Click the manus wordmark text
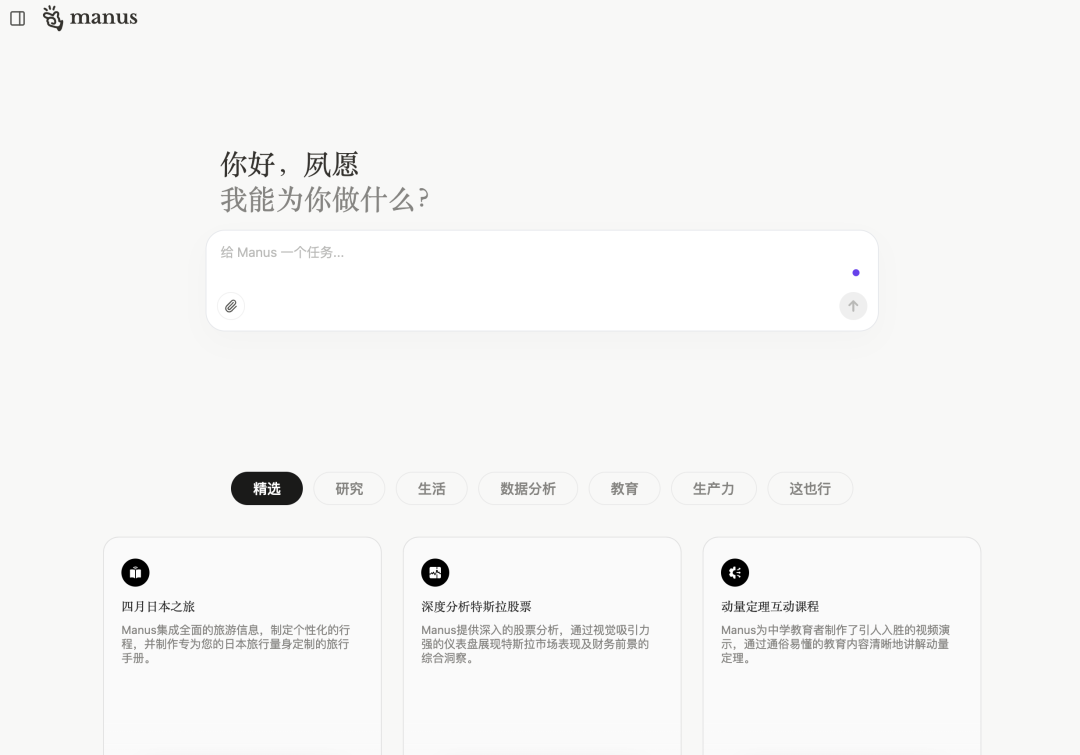1080x755 pixels. (x=103, y=17)
